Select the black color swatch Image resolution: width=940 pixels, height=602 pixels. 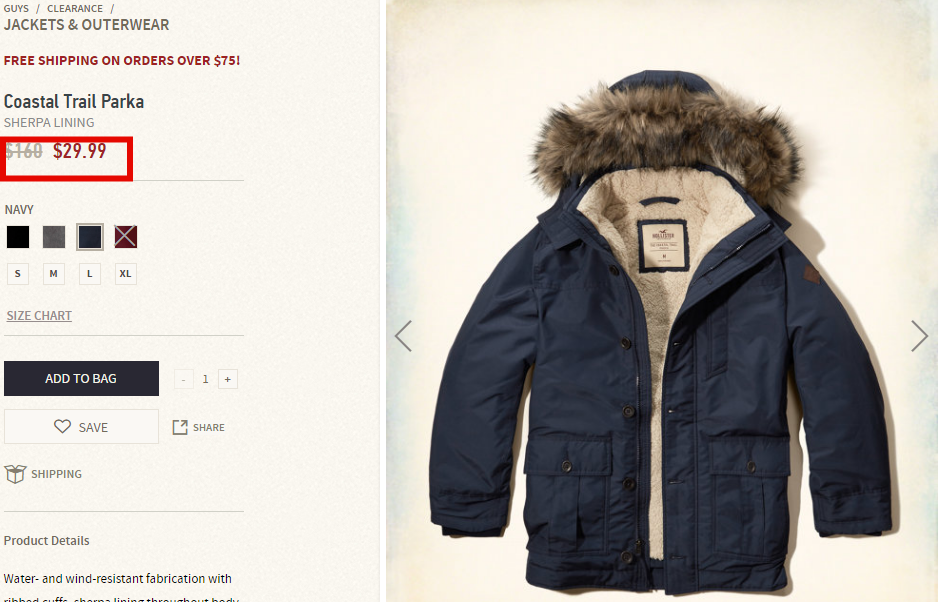coord(18,237)
